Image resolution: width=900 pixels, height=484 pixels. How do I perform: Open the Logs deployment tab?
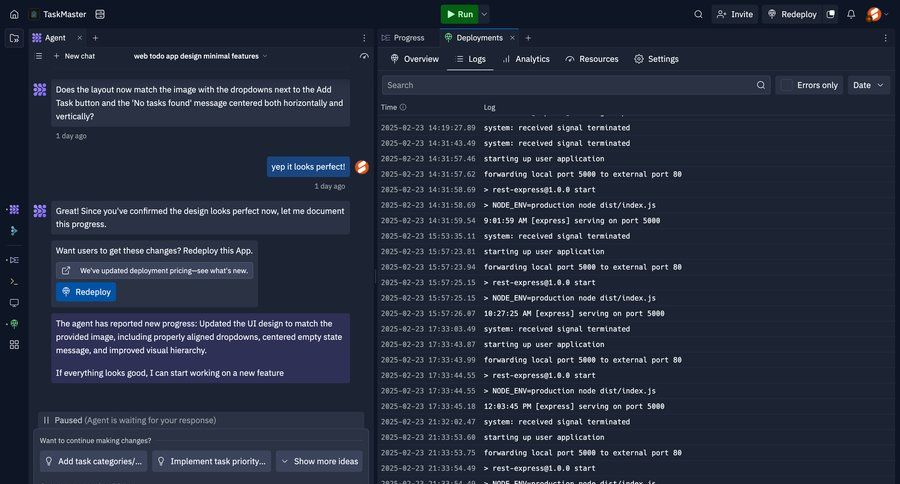pos(470,59)
